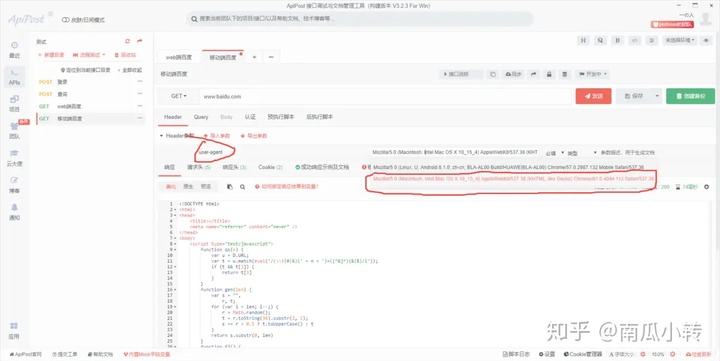The height and width of the screenshot is (361, 720).
Task: Open the APIs sidebar section
Action: click(x=15, y=77)
